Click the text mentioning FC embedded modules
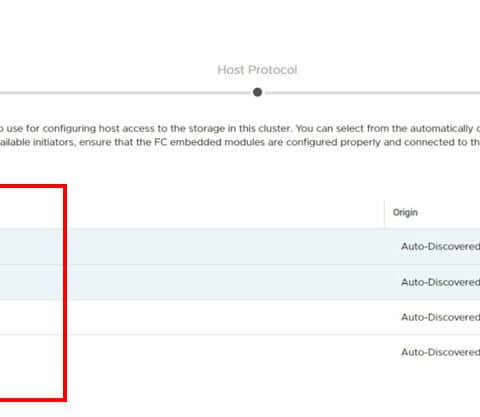This screenshot has width=480, height=417. coord(240,142)
